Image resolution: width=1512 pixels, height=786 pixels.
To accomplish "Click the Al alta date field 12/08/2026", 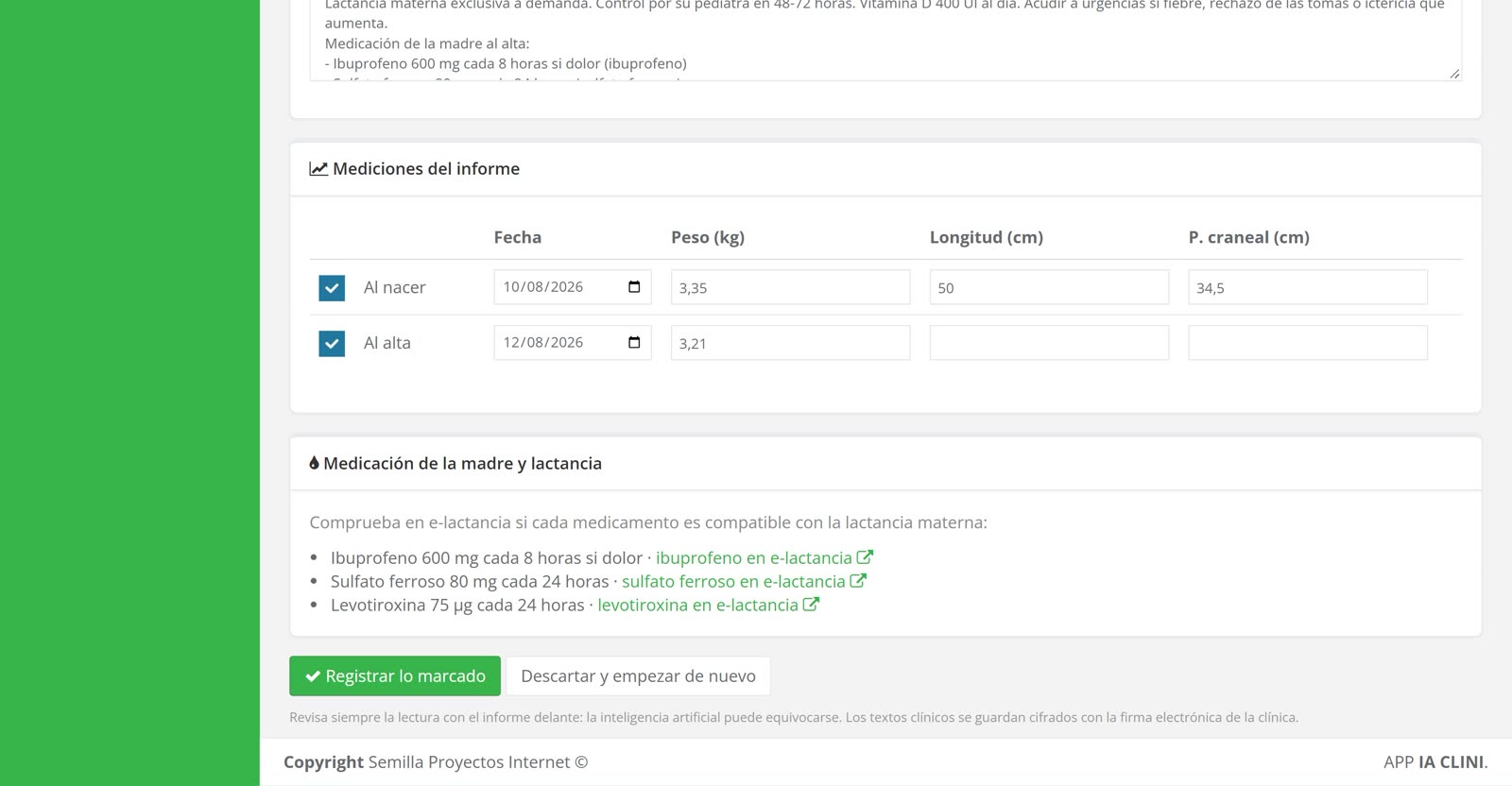I will [573, 343].
